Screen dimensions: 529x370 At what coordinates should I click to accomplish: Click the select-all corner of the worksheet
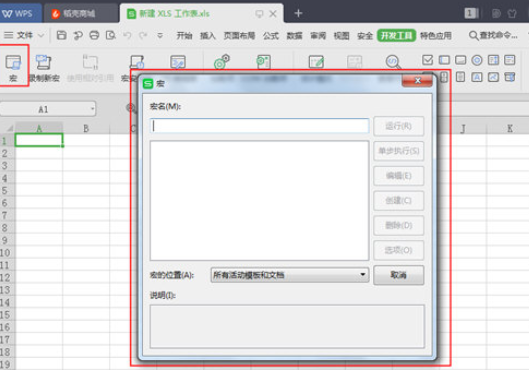(8, 128)
